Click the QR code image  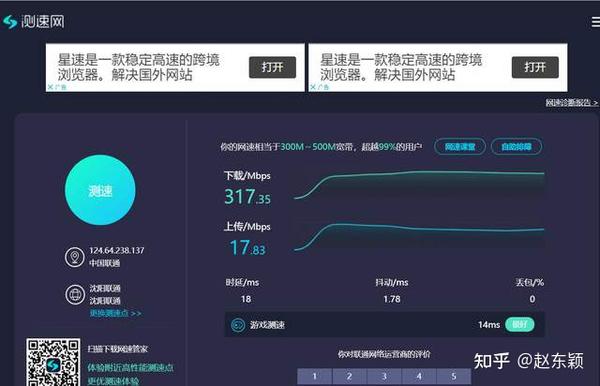point(53,362)
